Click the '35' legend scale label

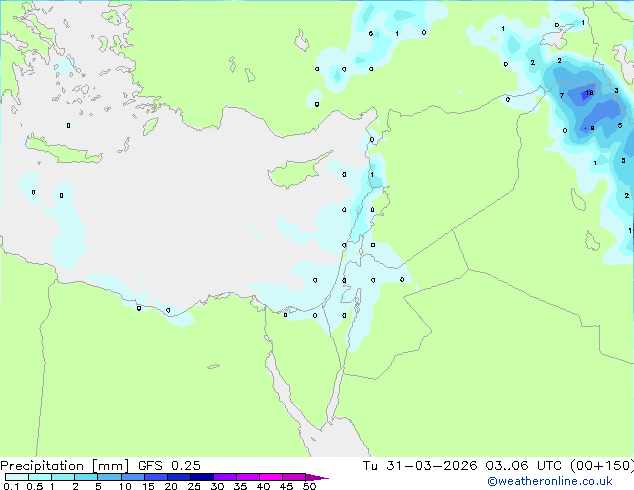click(240, 486)
